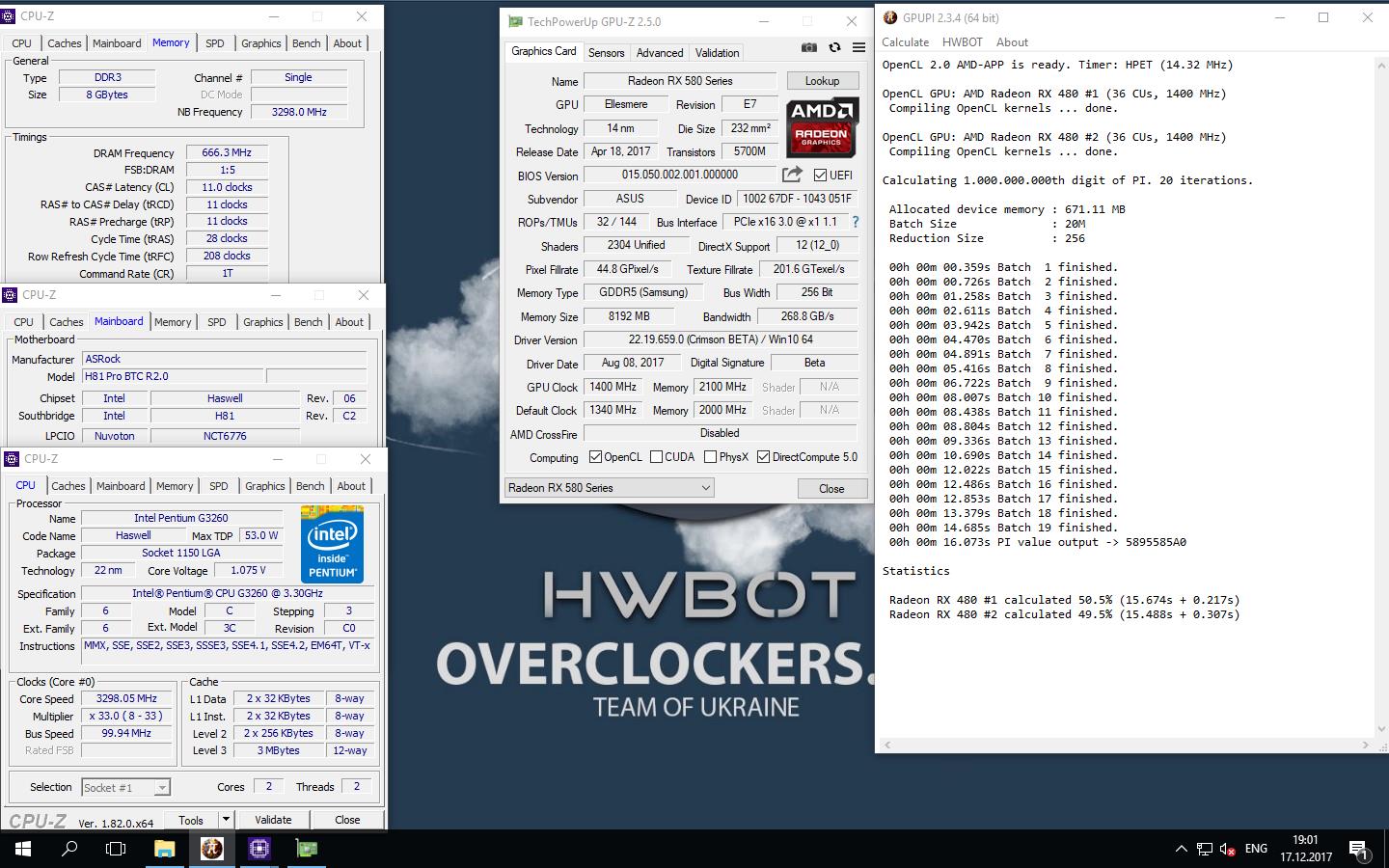Click the GPU-Z title bar app icon
Screen dimensions: 1389x868
coord(515,21)
